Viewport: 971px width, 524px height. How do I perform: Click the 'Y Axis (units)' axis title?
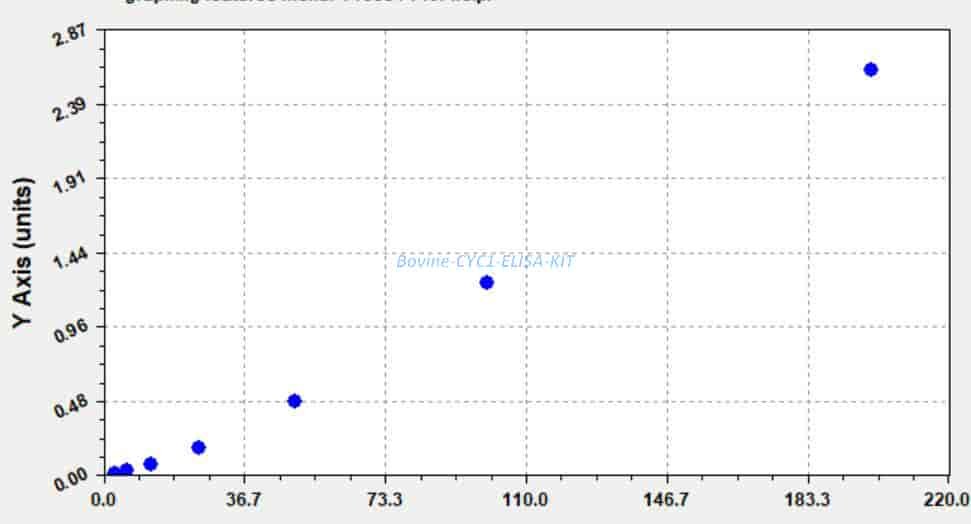(23, 253)
